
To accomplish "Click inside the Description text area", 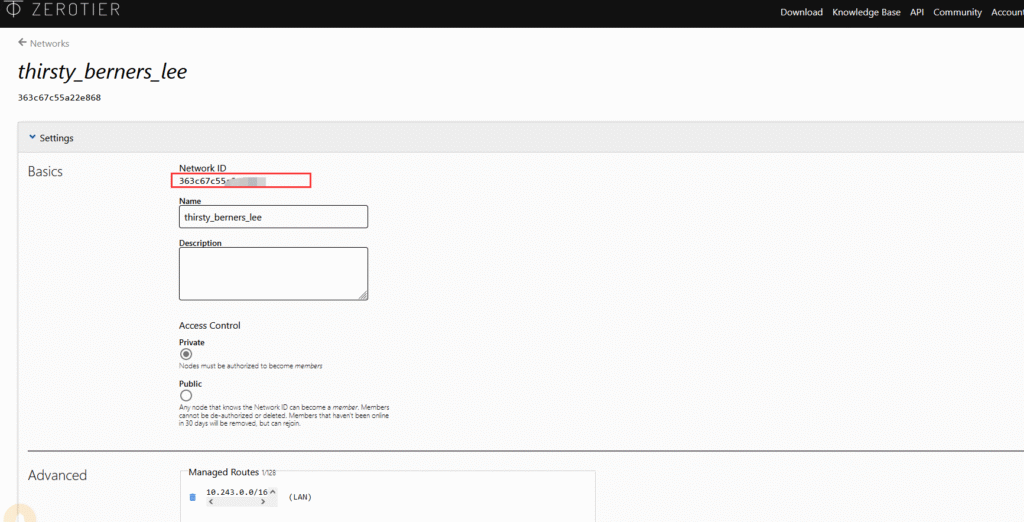I will click(273, 273).
